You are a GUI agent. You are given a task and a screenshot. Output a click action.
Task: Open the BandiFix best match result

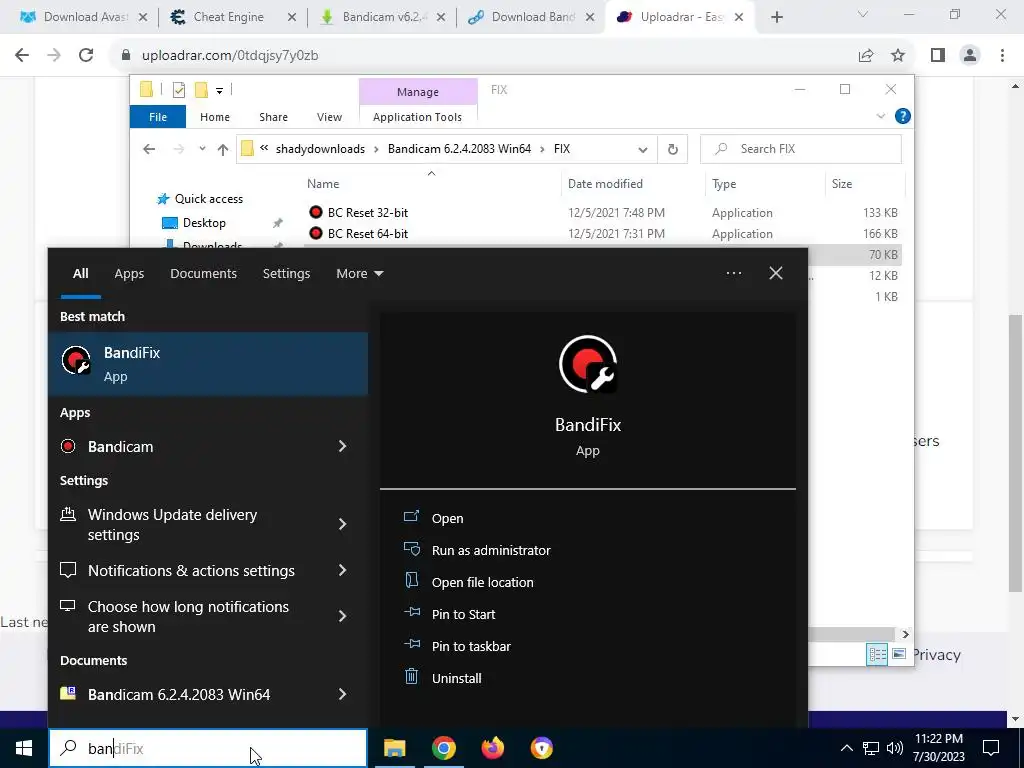[208, 364]
